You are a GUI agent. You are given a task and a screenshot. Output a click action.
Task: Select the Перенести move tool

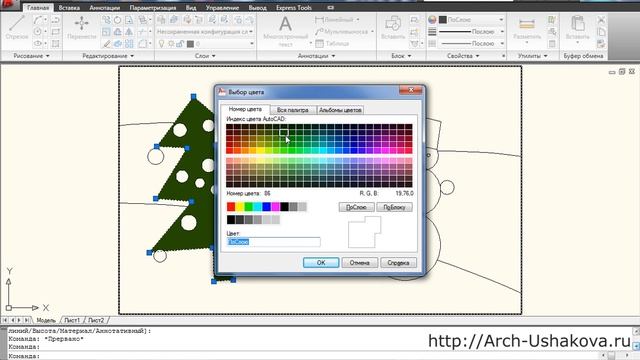(82, 27)
